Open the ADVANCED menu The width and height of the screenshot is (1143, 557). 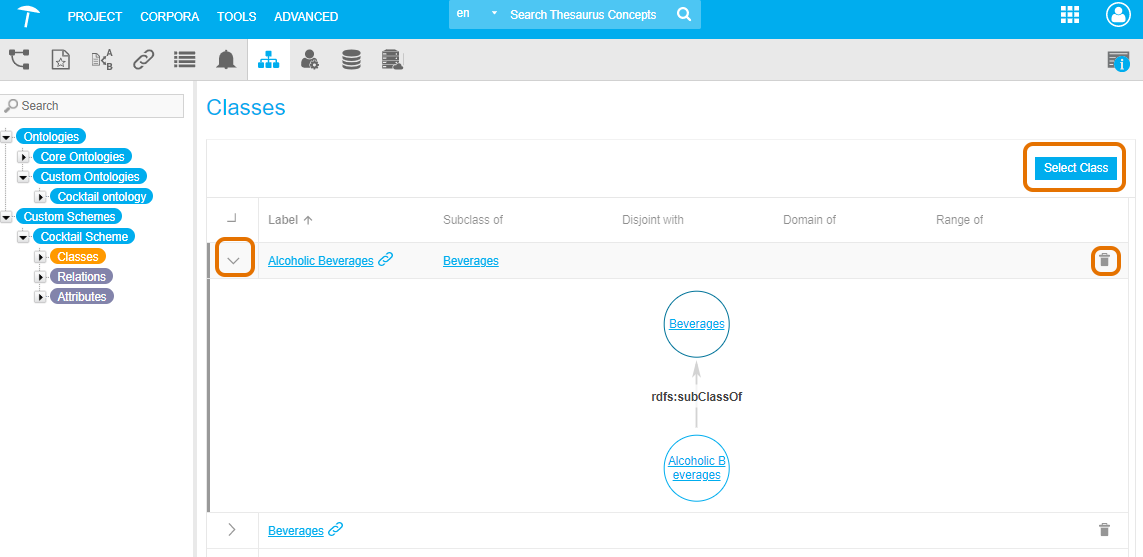coord(306,16)
